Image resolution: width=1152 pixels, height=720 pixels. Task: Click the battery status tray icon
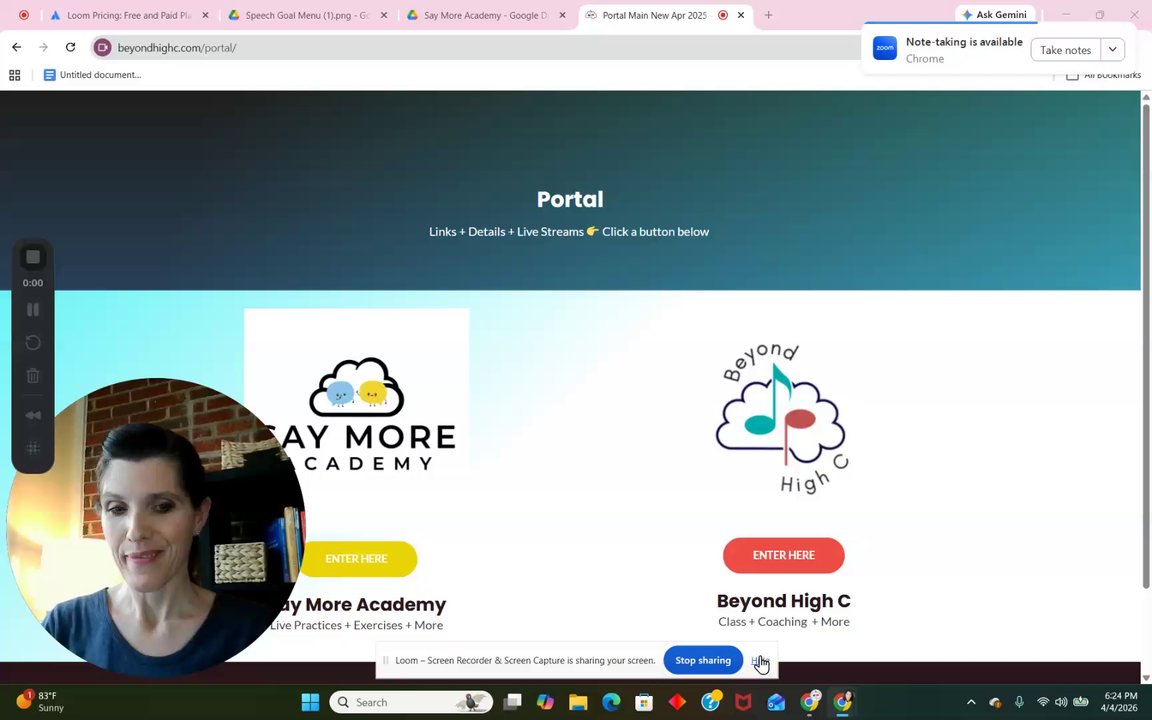pyautogui.click(x=1081, y=702)
